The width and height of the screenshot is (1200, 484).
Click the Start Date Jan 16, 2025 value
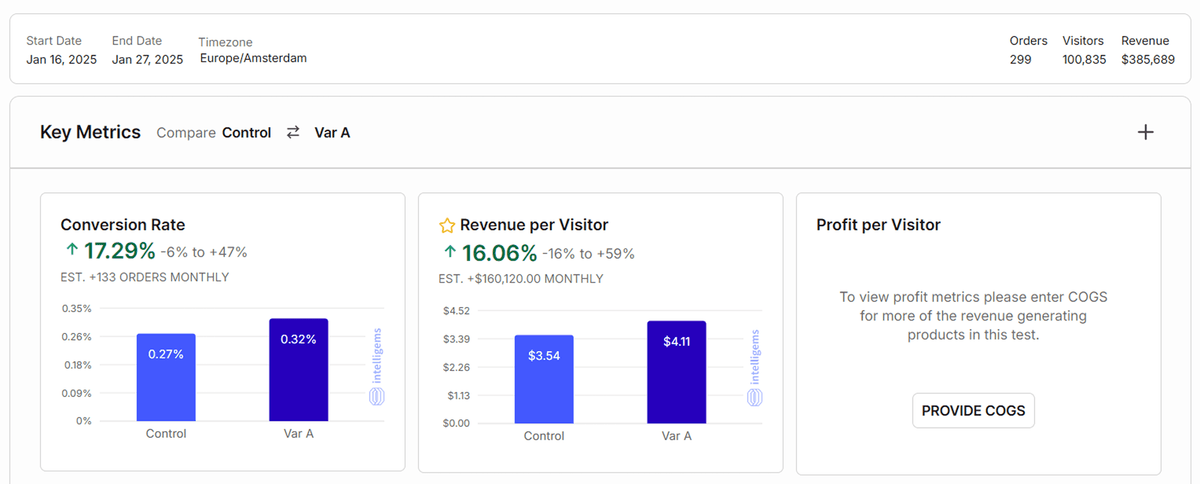coord(62,59)
